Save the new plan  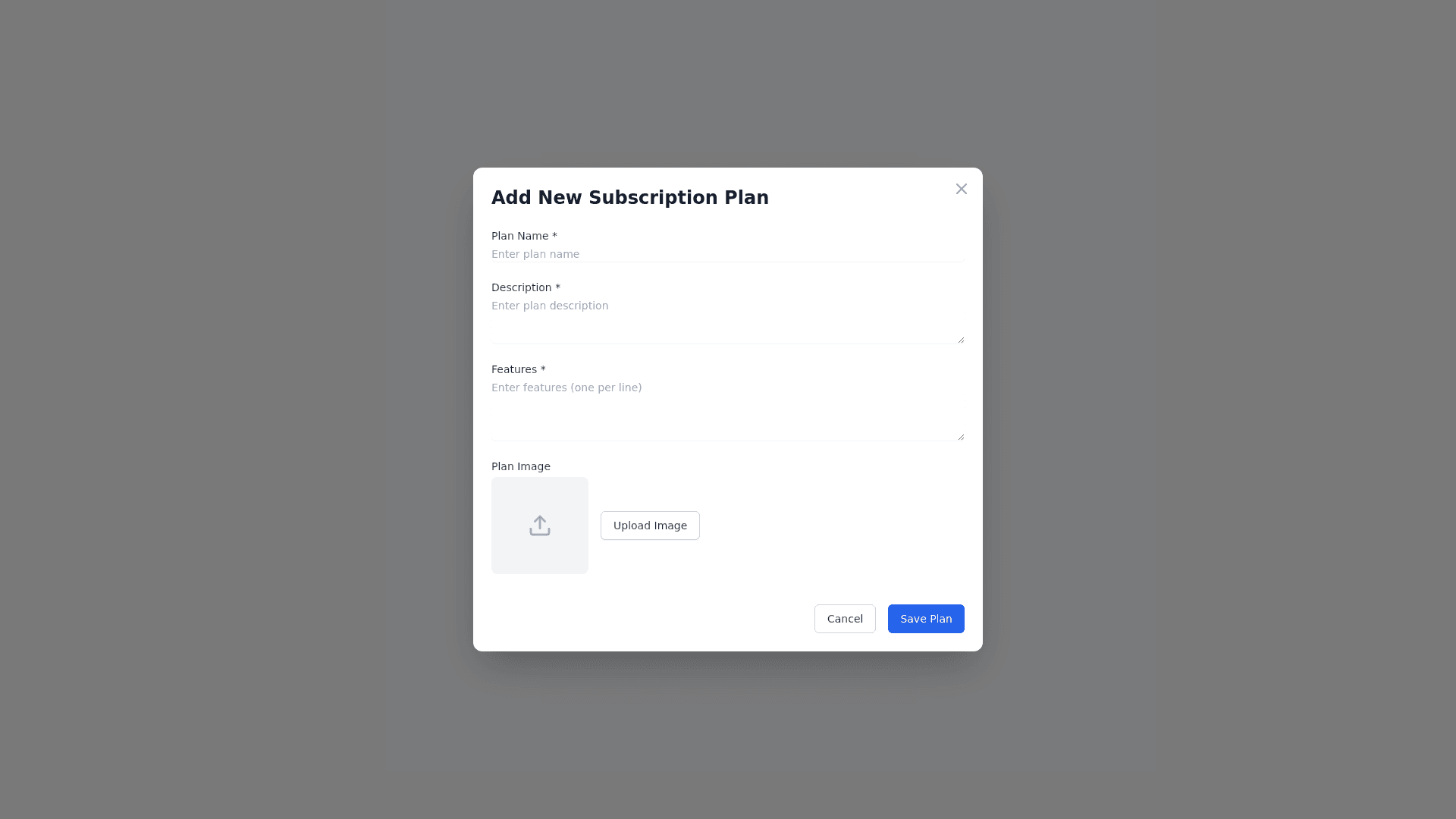[925, 619]
